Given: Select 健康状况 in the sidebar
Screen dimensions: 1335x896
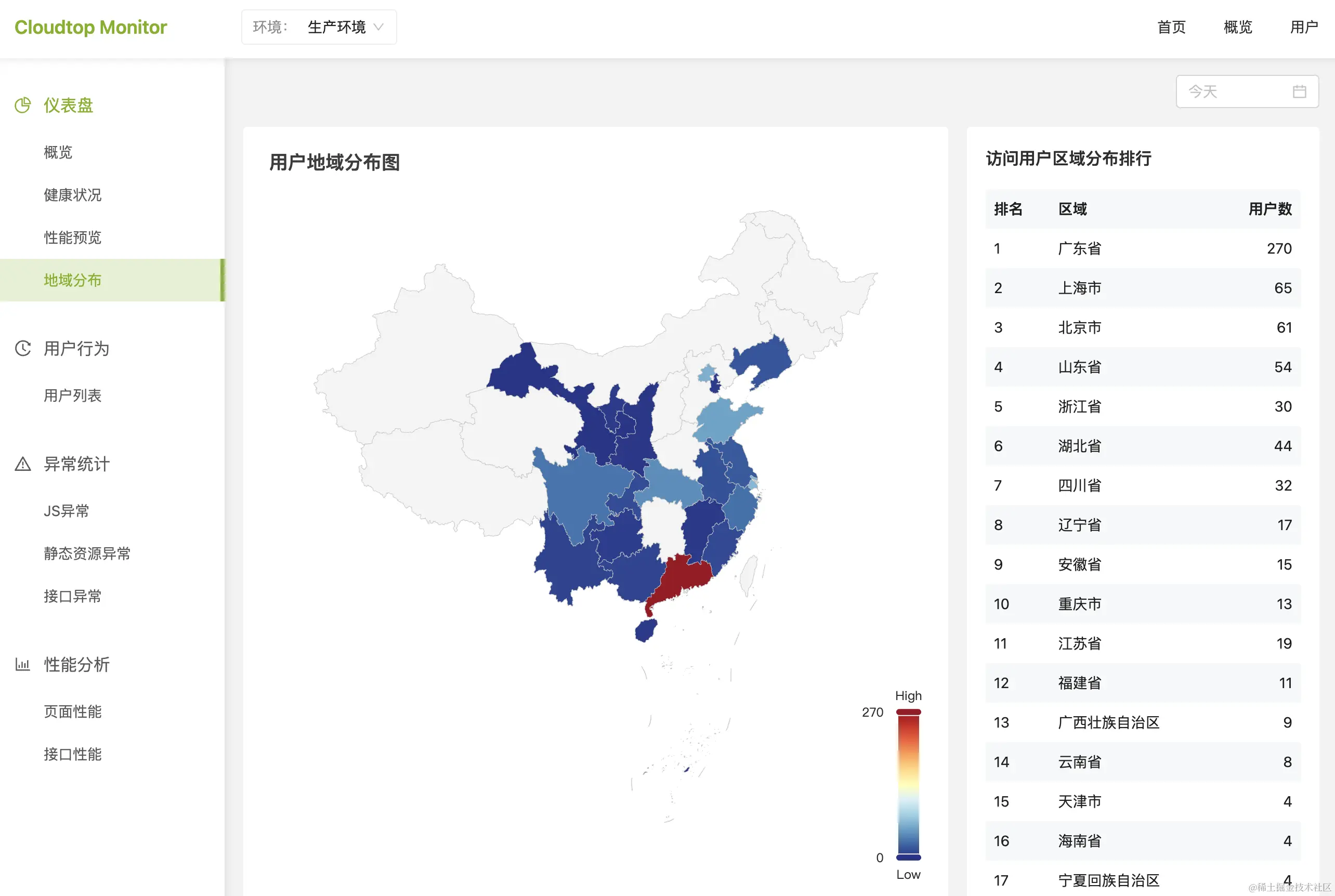Looking at the screenshot, I should [x=73, y=195].
